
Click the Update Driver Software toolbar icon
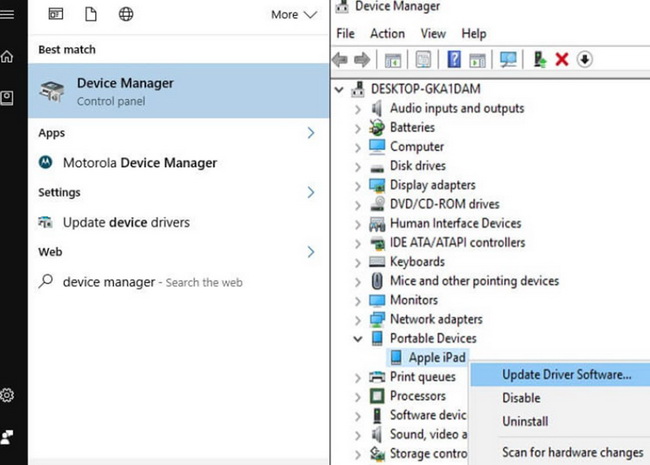click(540, 59)
